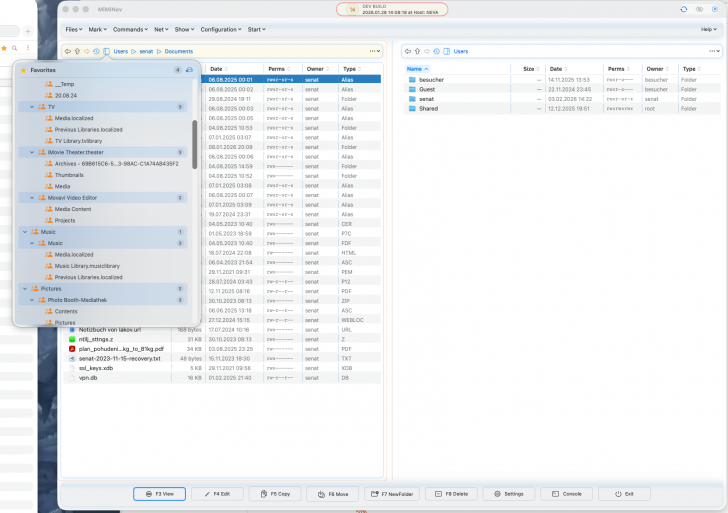Click the F3 View button
This screenshot has width=728, height=513.
(x=159, y=494)
